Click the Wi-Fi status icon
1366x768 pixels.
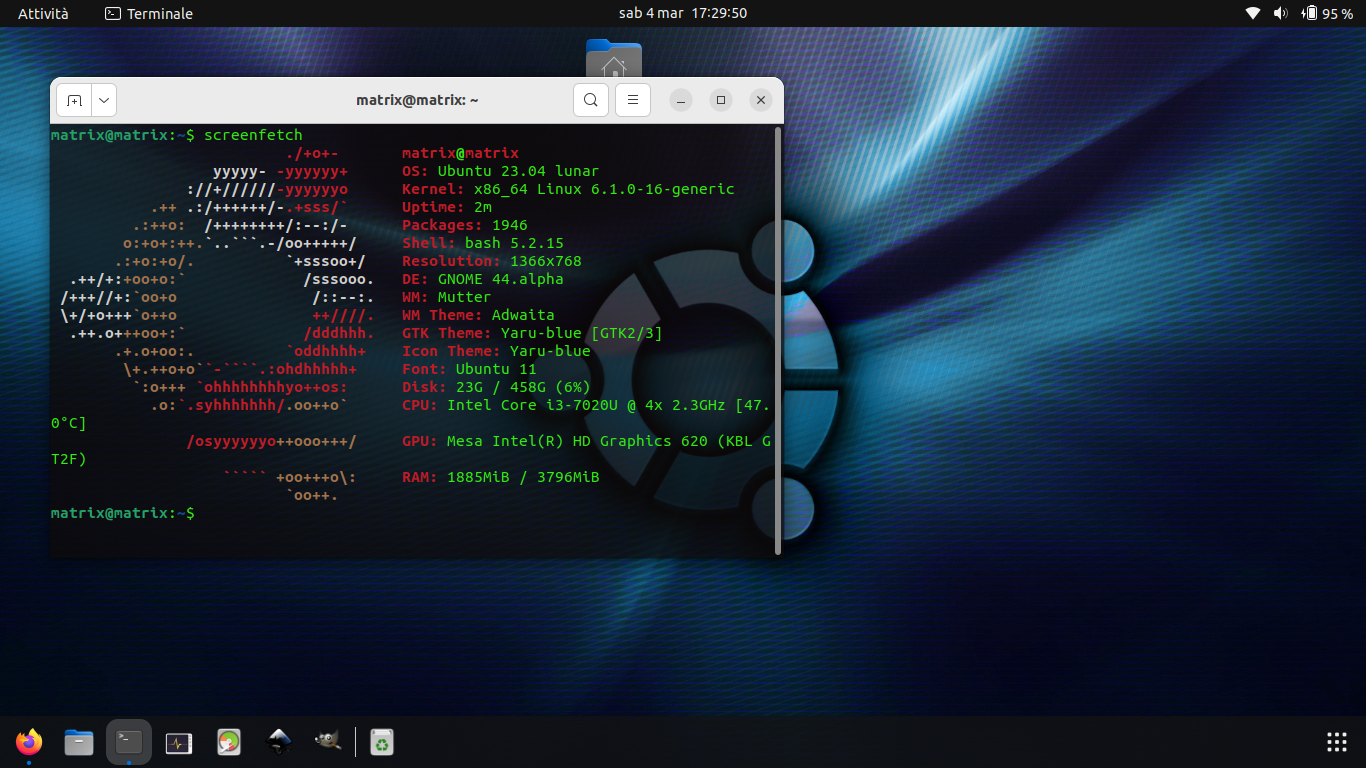1253,13
